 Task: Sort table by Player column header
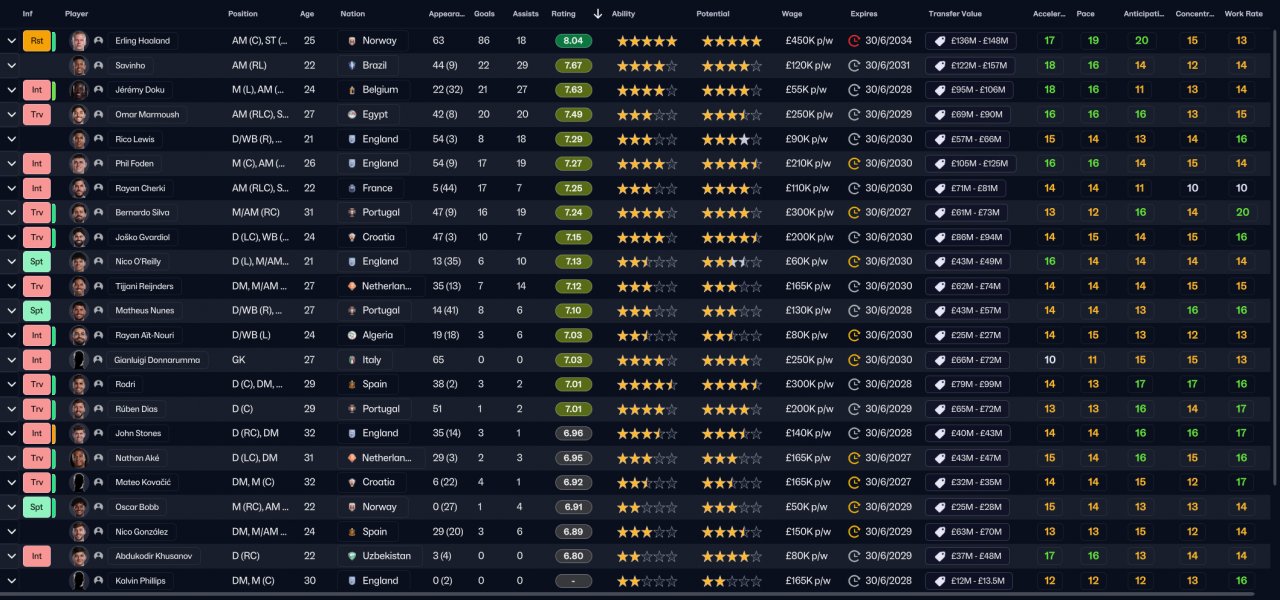76,14
